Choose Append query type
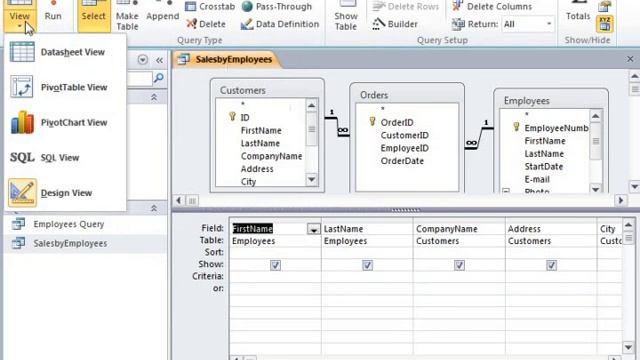 point(162,12)
